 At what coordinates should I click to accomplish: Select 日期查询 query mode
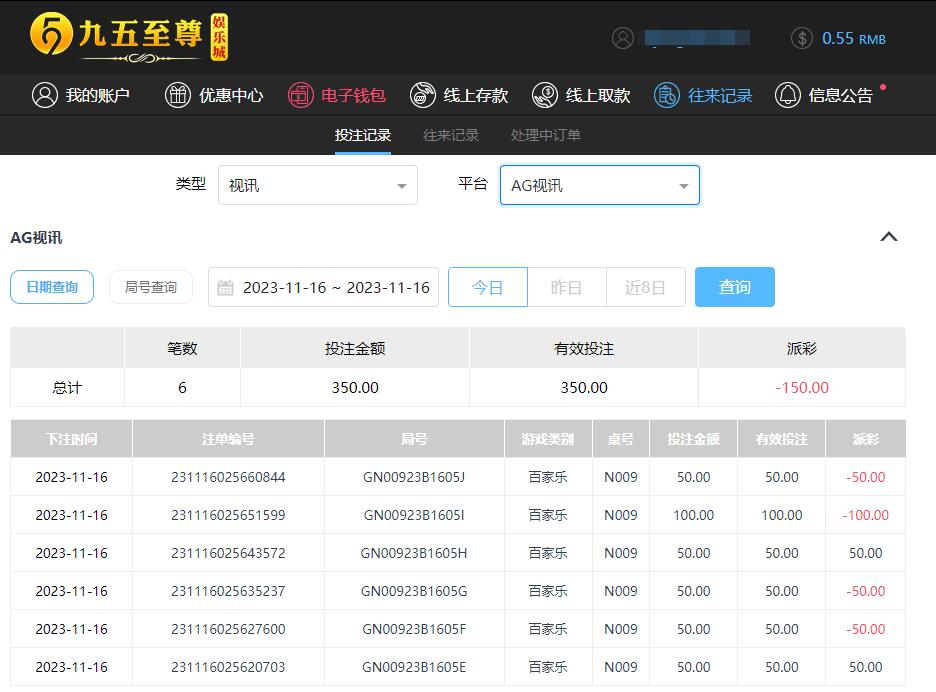click(x=52, y=287)
